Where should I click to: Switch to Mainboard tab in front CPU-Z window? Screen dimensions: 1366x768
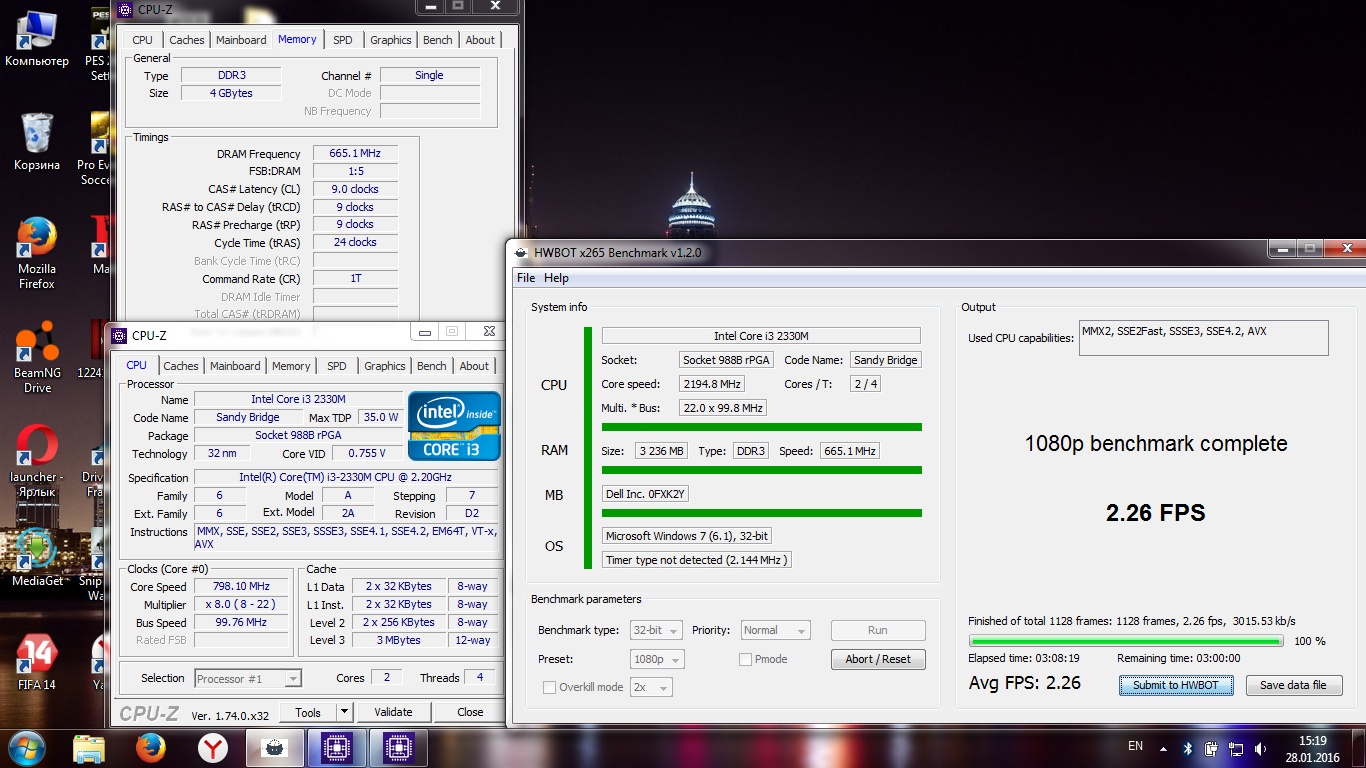[x=235, y=366]
